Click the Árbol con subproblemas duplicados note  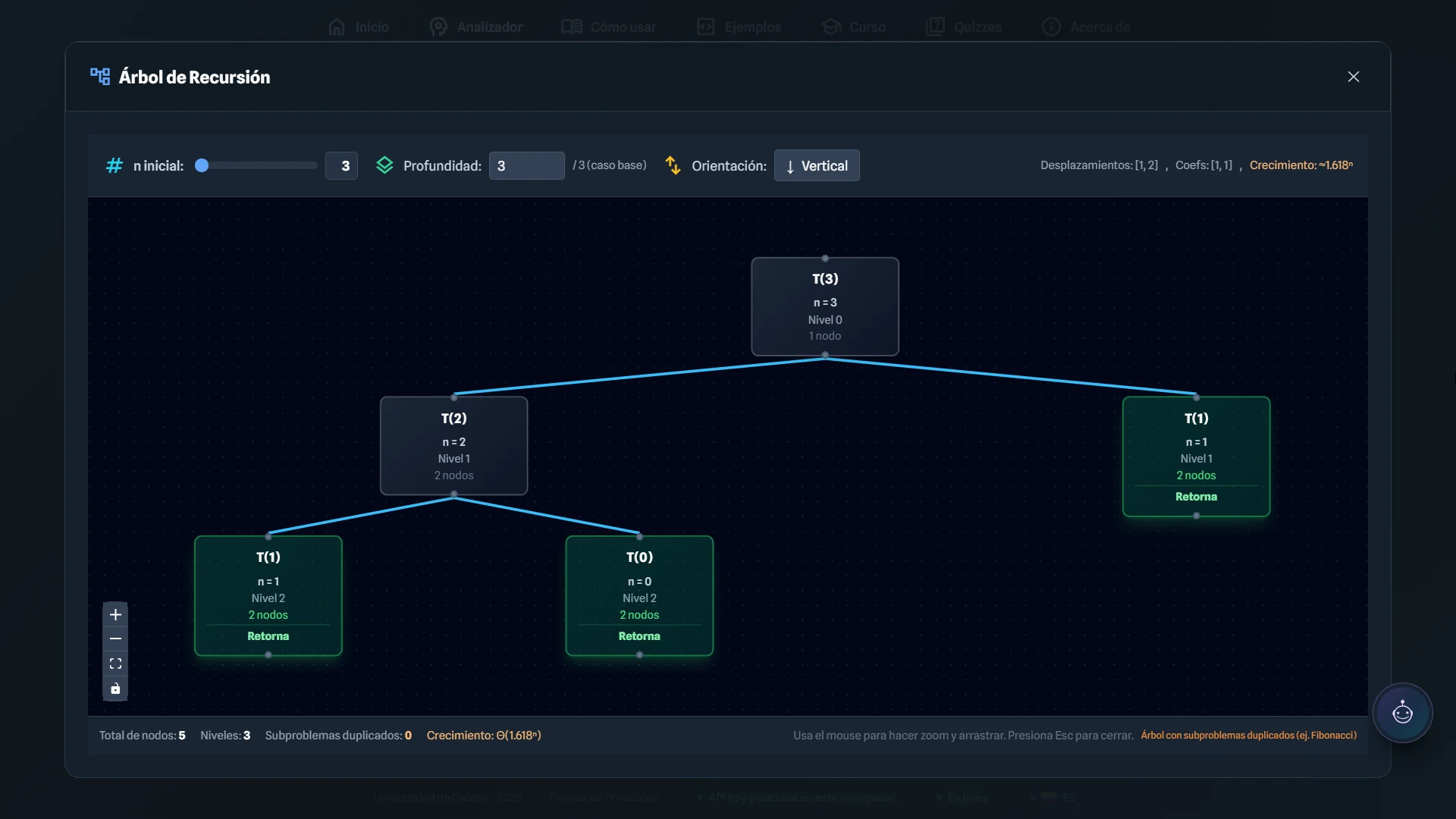pyautogui.click(x=1249, y=736)
